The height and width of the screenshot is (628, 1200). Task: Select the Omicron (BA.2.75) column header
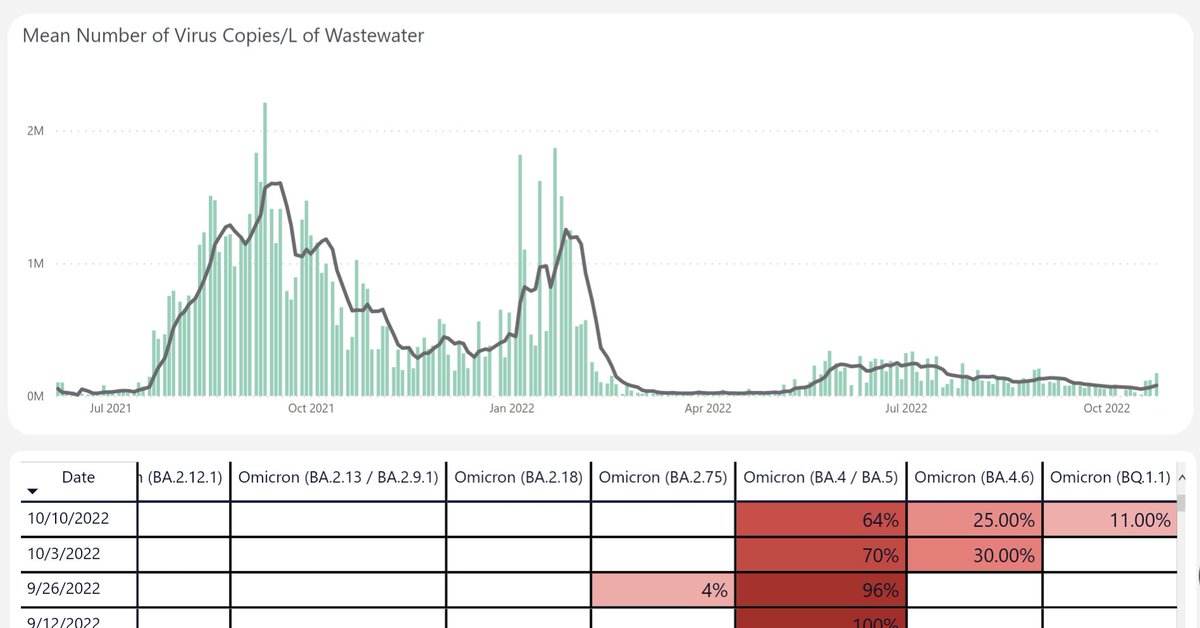(x=664, y=478)
